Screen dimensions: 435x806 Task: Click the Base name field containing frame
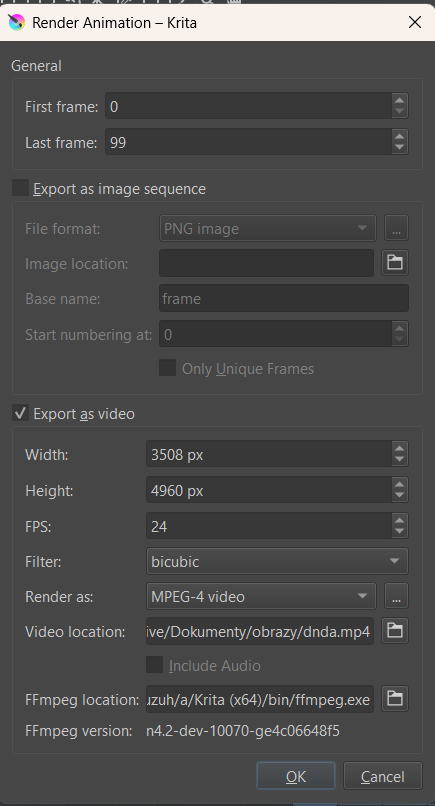[284, 298]
